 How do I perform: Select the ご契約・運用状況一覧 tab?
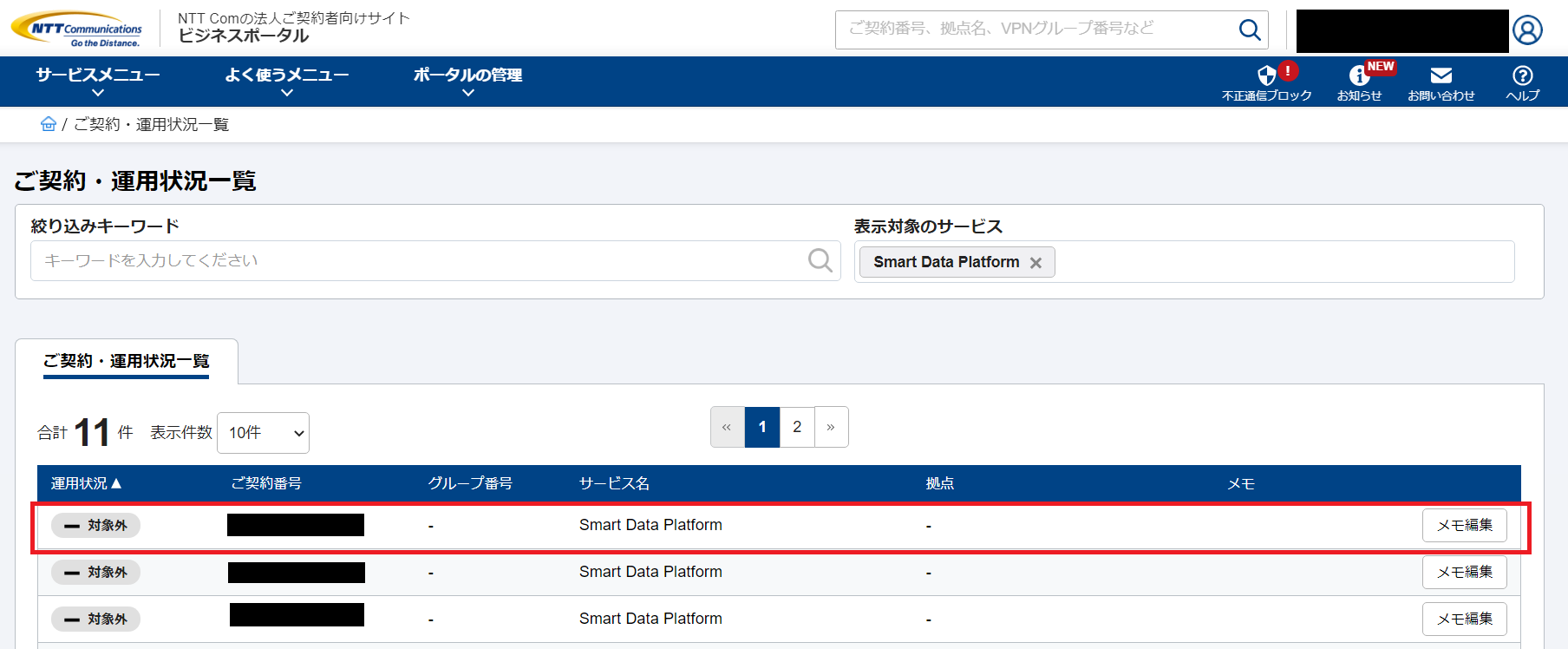click(x=127, y=361)
